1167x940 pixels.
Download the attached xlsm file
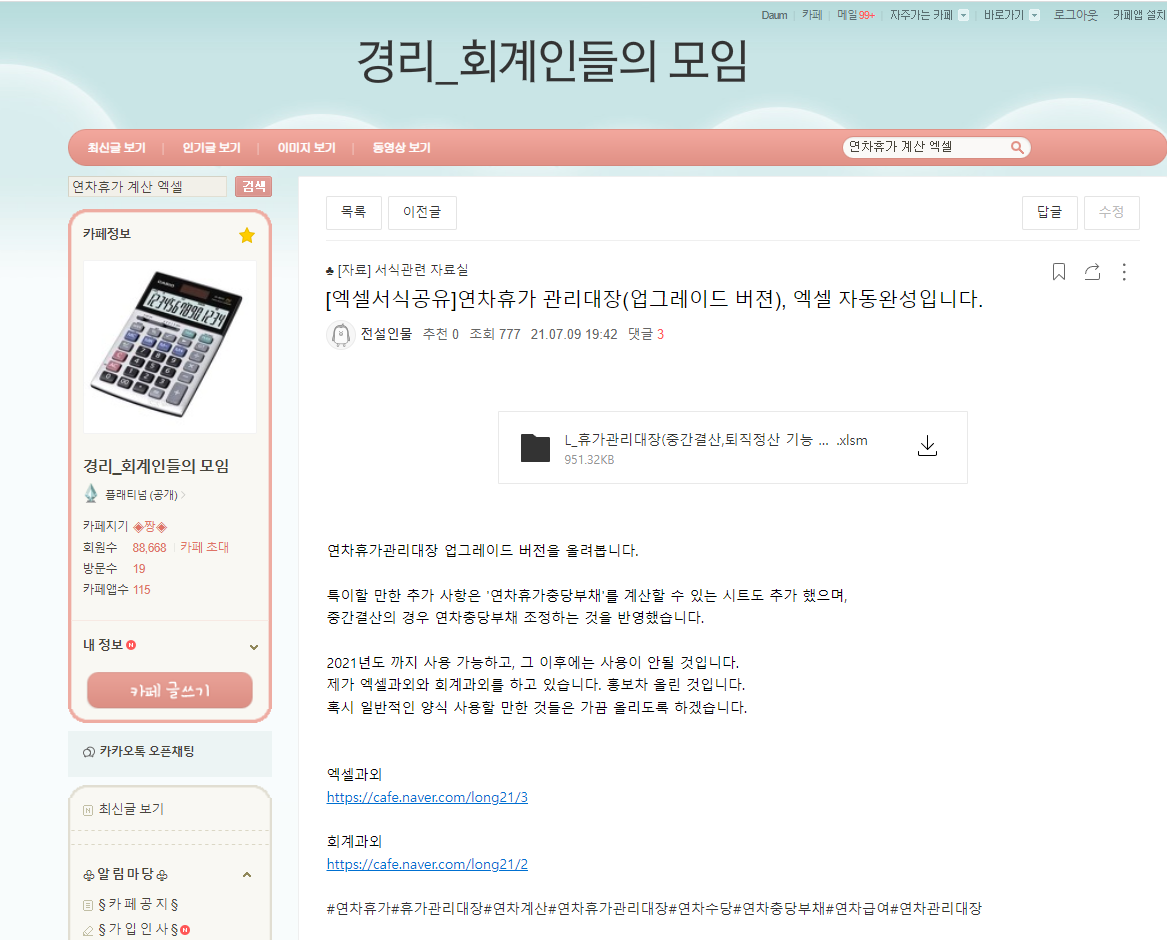927,446
